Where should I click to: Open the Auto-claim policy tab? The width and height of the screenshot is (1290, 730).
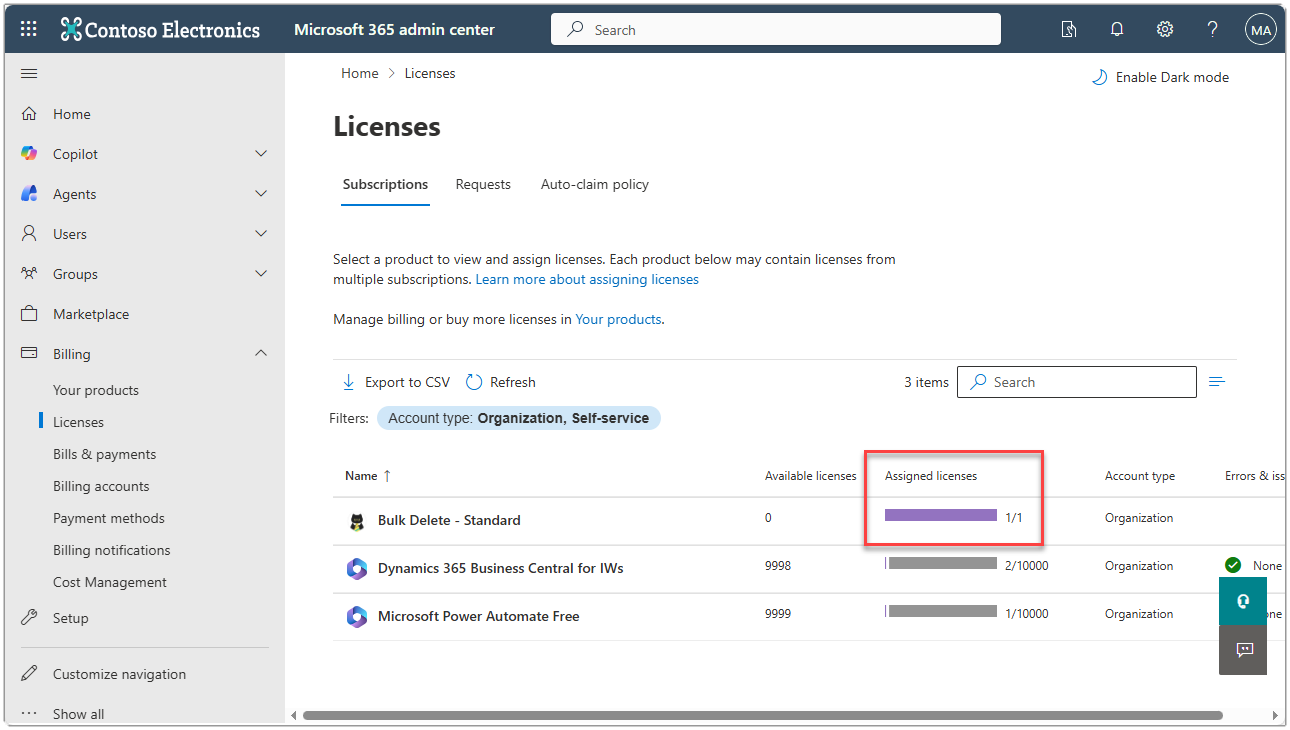click(x=594, y=184)
